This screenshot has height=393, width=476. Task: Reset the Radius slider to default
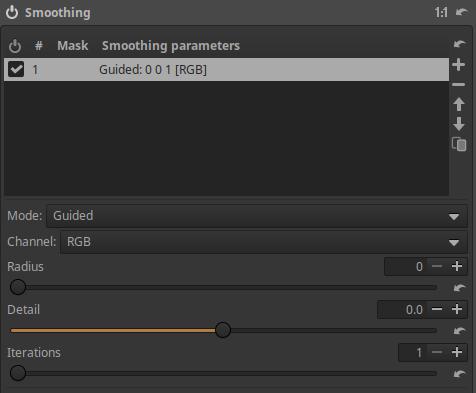point(460,288)
